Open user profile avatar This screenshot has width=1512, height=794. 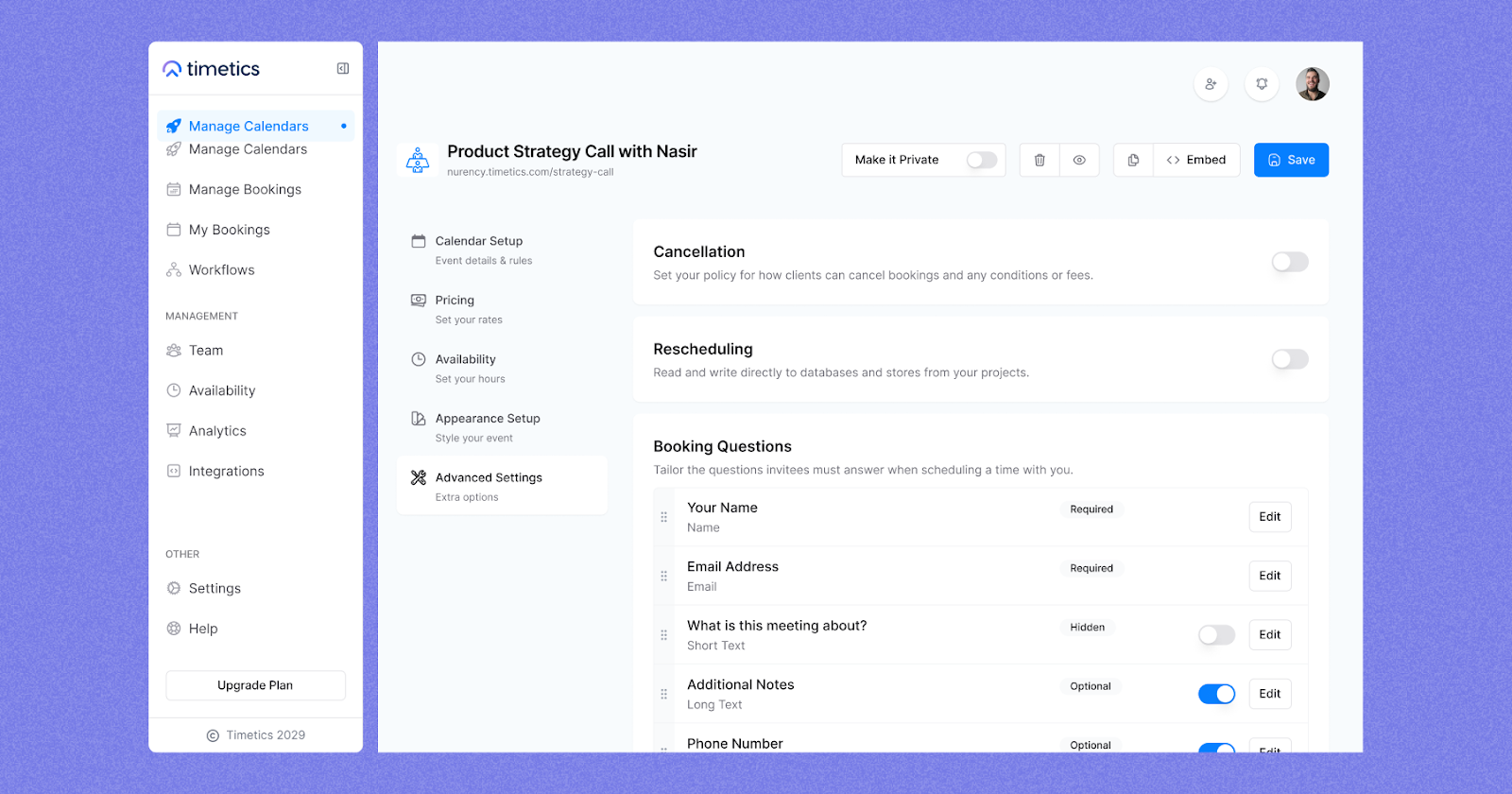point(1313,84)
